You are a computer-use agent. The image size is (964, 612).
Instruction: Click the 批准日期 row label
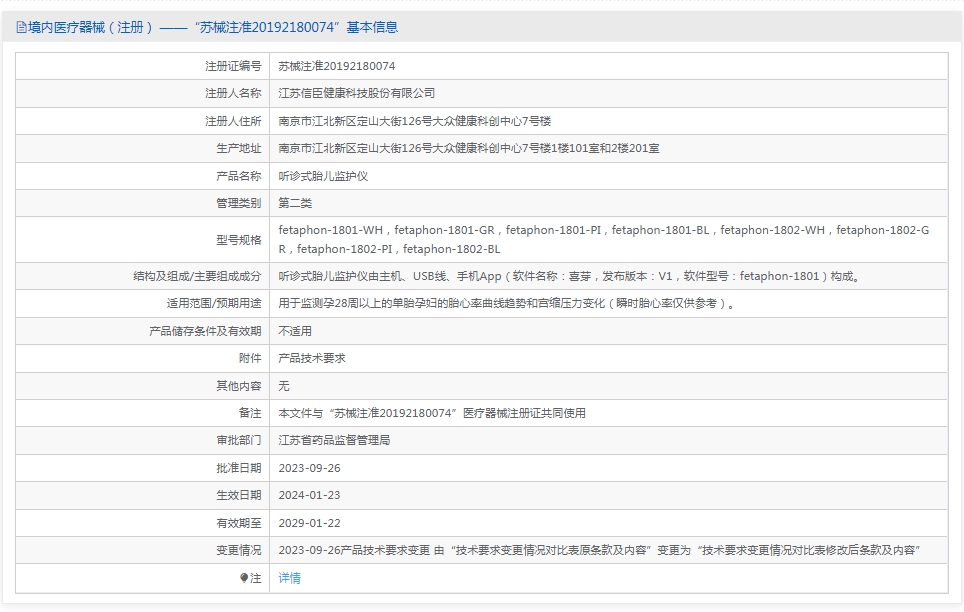tap(239, 468)
